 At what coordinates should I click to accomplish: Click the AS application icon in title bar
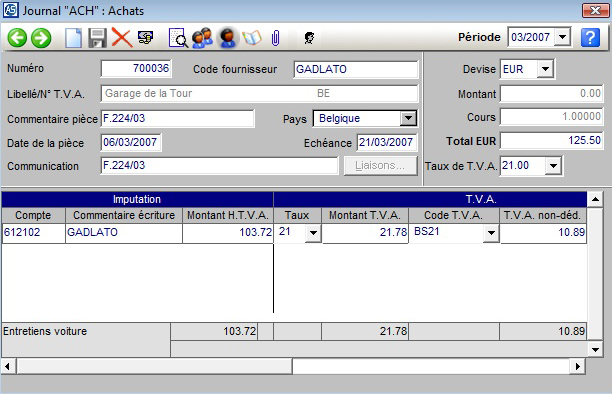pyautogui.click(x=10, y=10)
